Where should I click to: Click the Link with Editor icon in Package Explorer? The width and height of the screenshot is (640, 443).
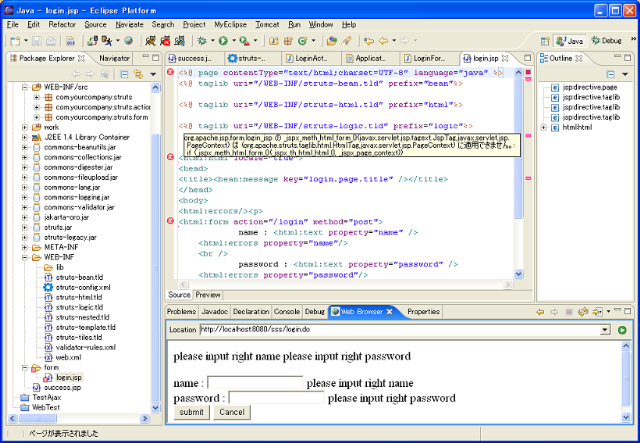[138, 74]
